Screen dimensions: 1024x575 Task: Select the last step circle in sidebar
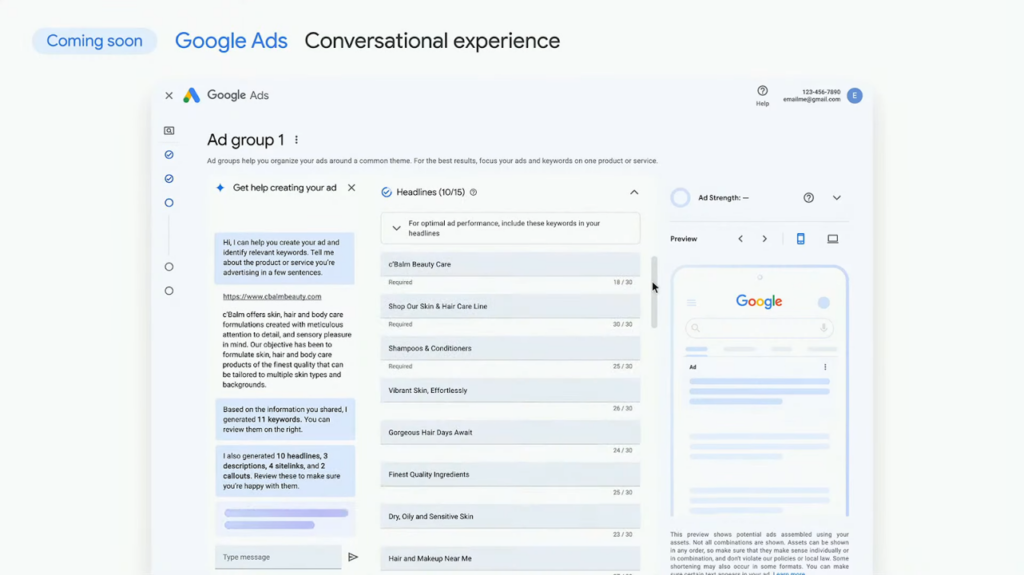[x=169, y=291]
